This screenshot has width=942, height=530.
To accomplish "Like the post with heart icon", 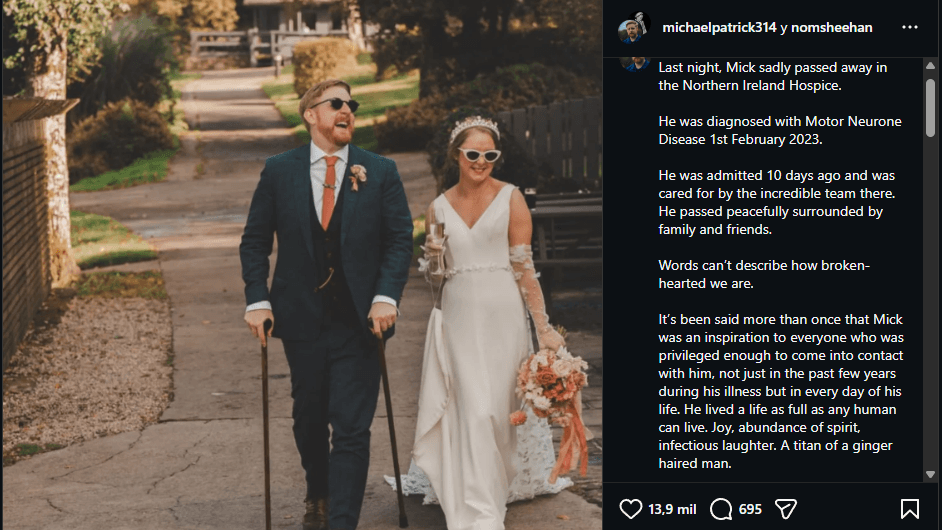I will [630, 509].
